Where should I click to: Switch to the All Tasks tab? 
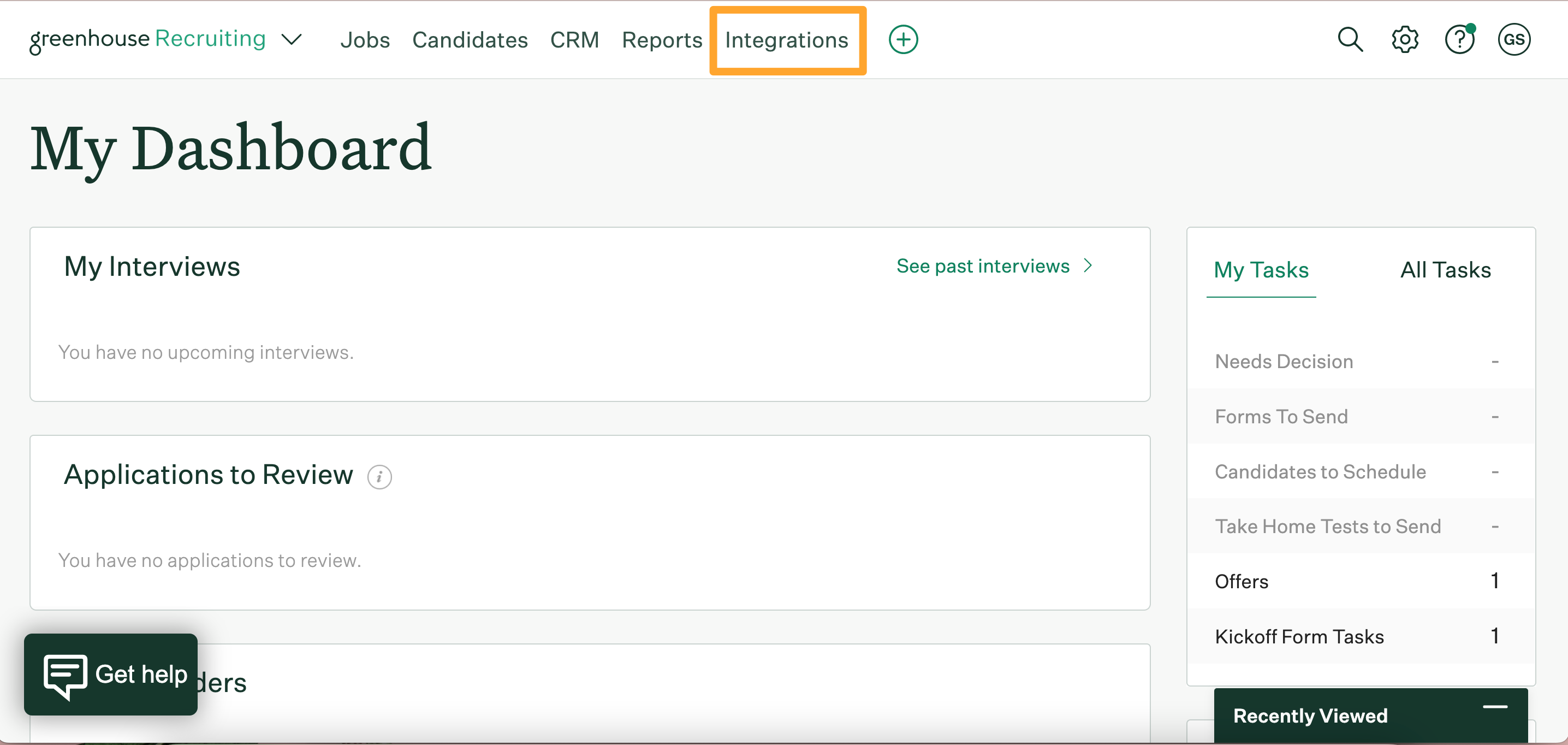1446,270
